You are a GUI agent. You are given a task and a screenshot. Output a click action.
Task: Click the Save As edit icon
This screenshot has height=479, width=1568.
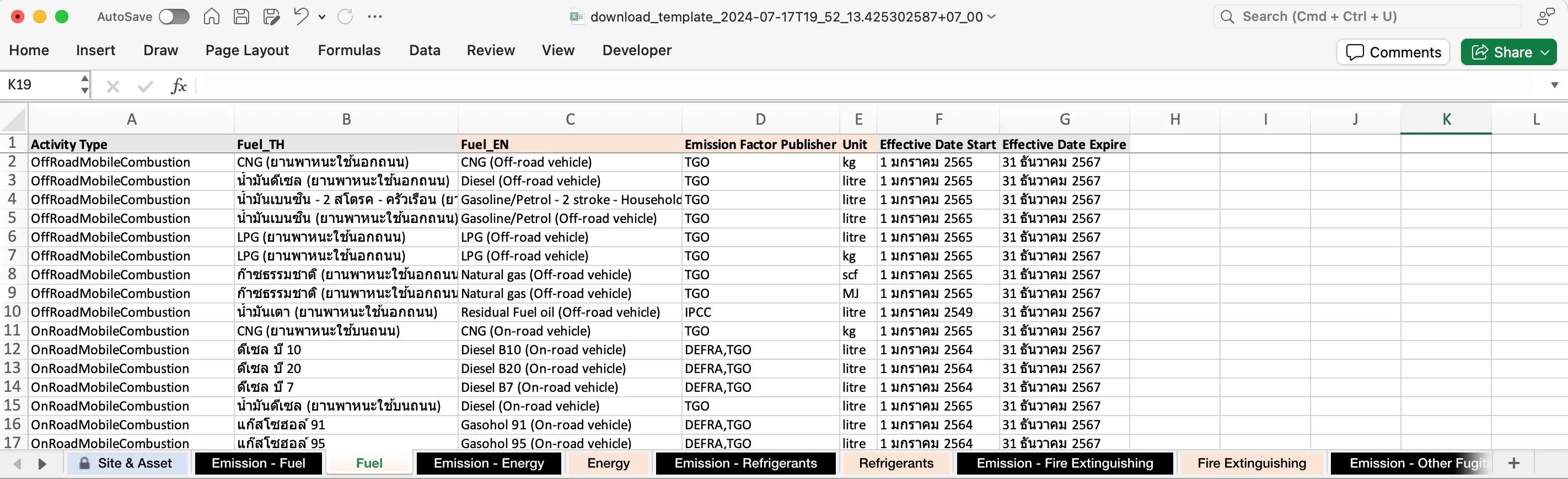[271, 17]
